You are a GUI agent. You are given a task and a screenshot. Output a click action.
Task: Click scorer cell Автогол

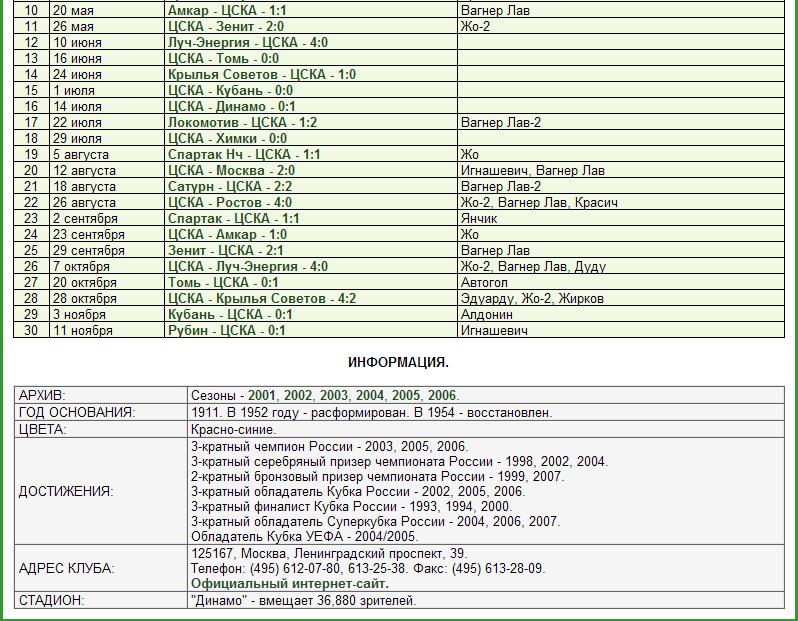tap(621, 283)
